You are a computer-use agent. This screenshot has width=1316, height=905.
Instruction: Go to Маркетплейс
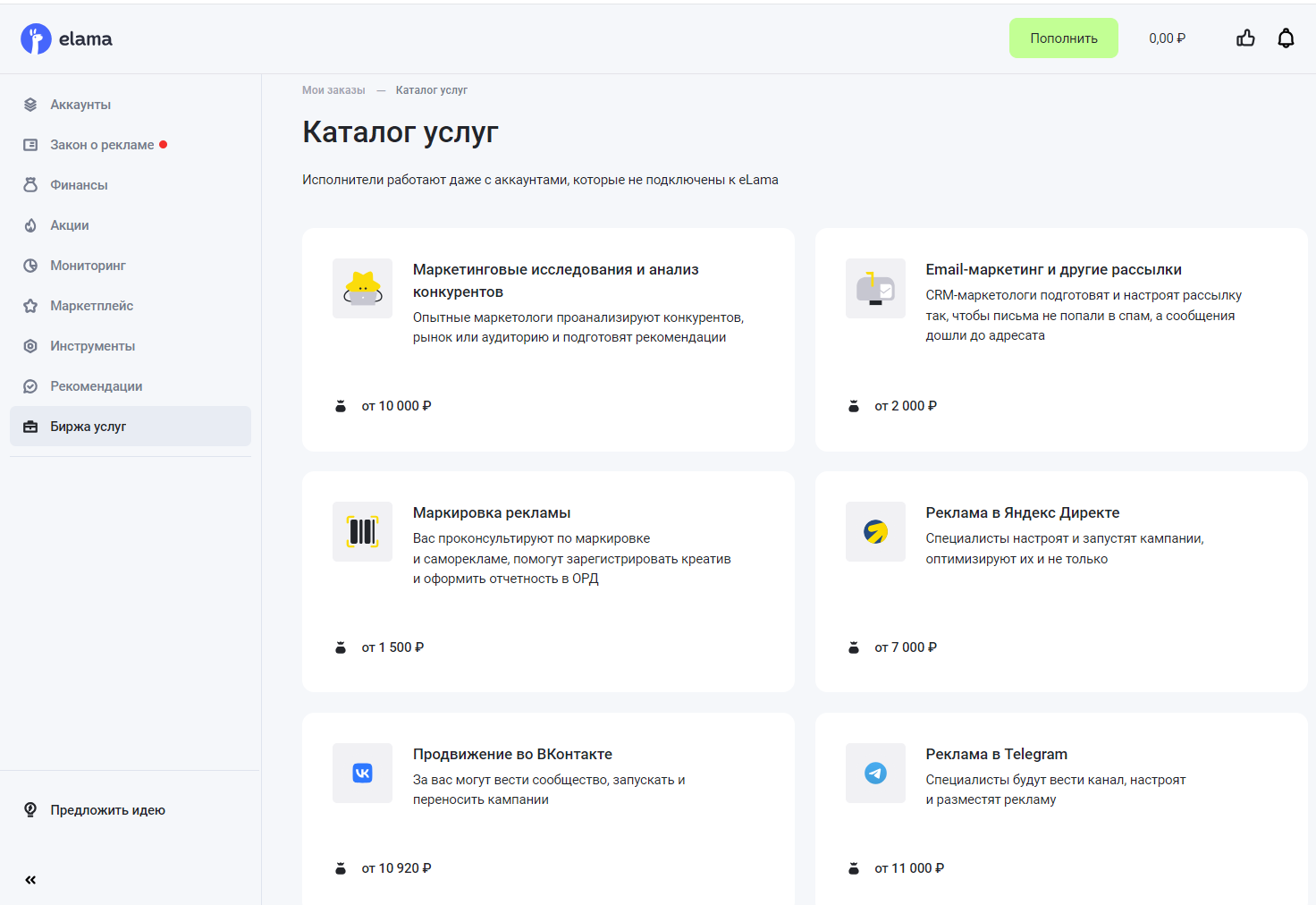131,306
